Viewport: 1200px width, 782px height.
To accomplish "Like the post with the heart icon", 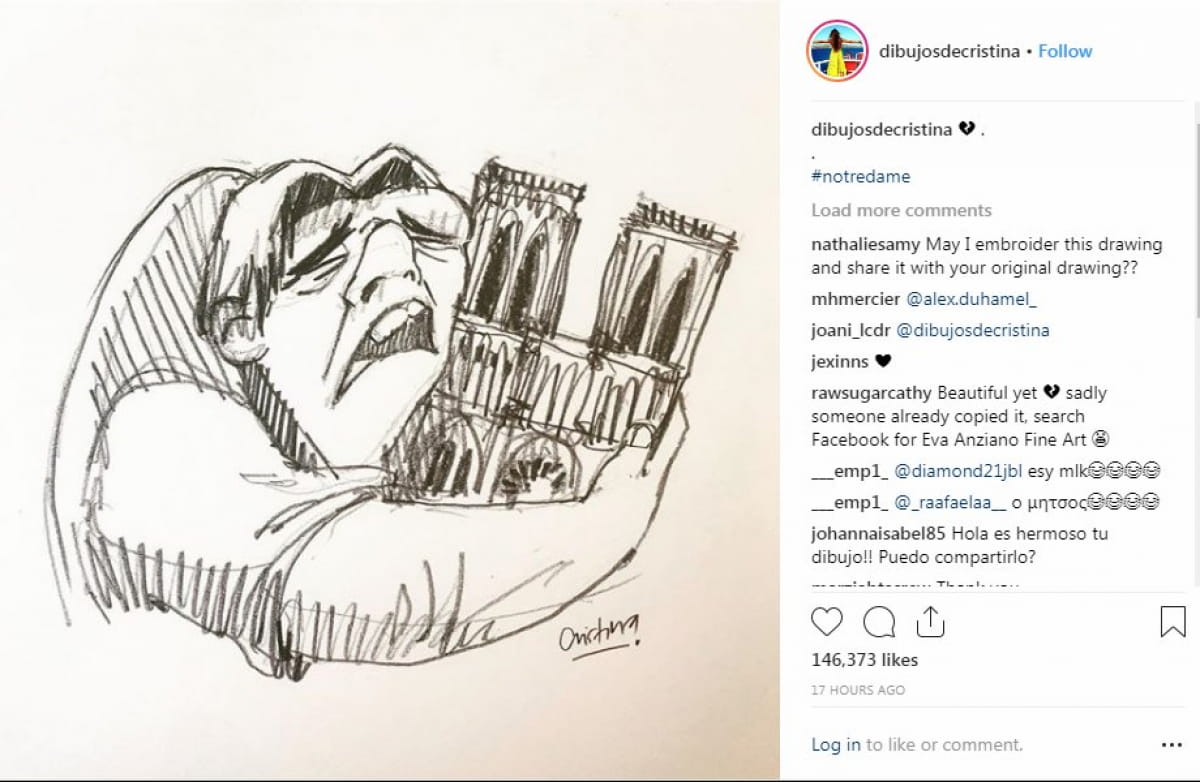I will [826, 622].
